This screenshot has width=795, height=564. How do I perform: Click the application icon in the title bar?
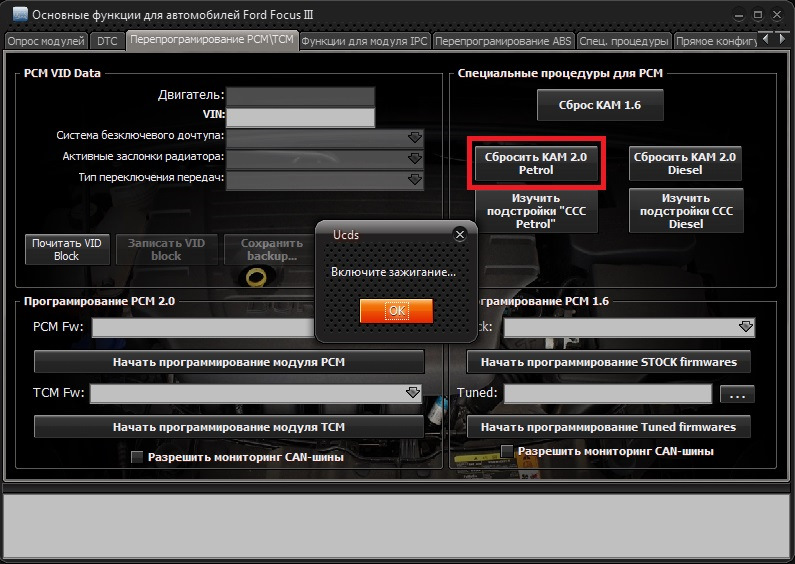coord(20,15)
